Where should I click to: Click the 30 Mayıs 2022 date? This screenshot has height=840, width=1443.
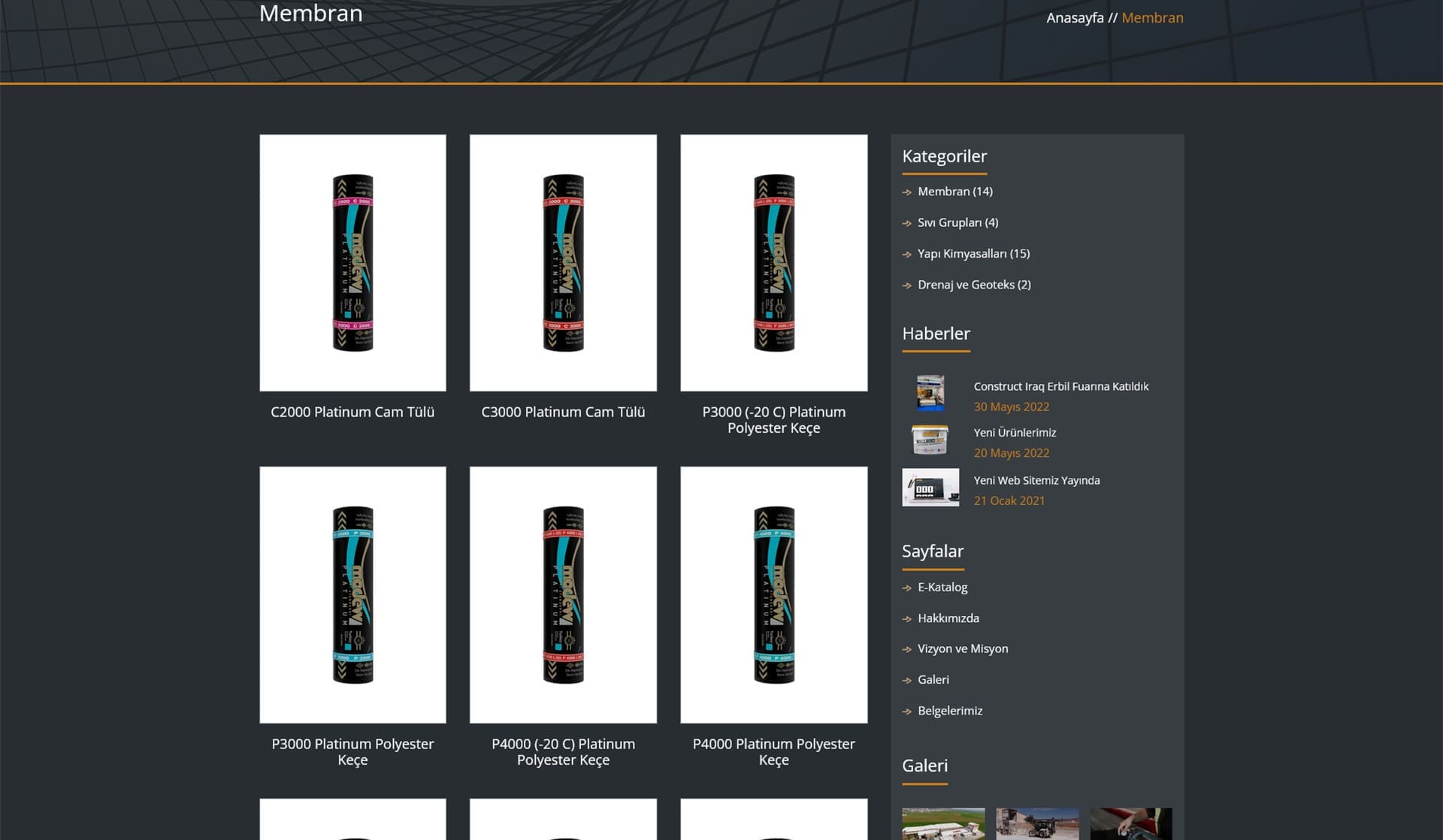click(x=1012, y=406)
